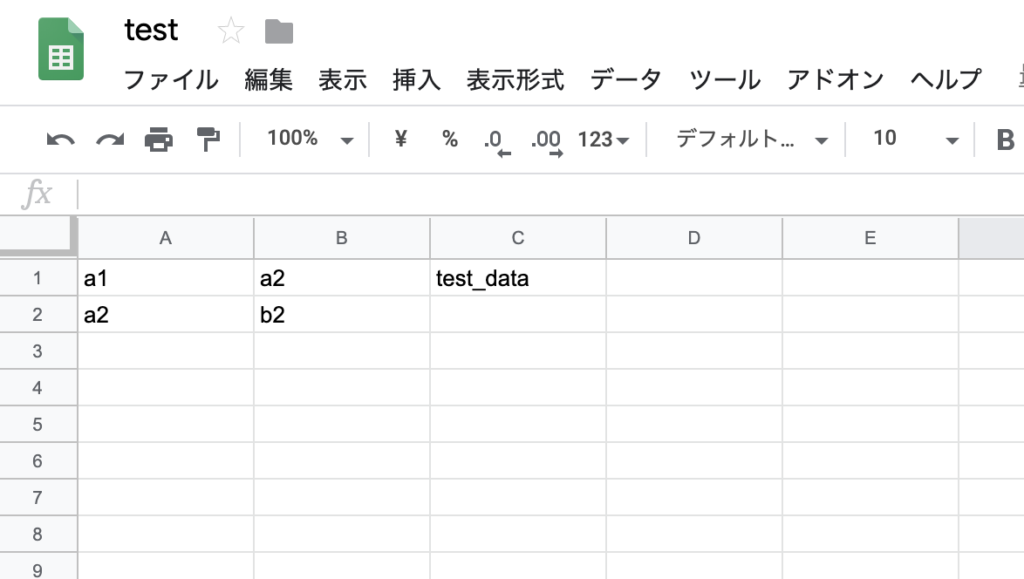The image size is (1024, 579).
Task: Open the ファイル menu
Action: pyautogui.click(x=170, y=80)
